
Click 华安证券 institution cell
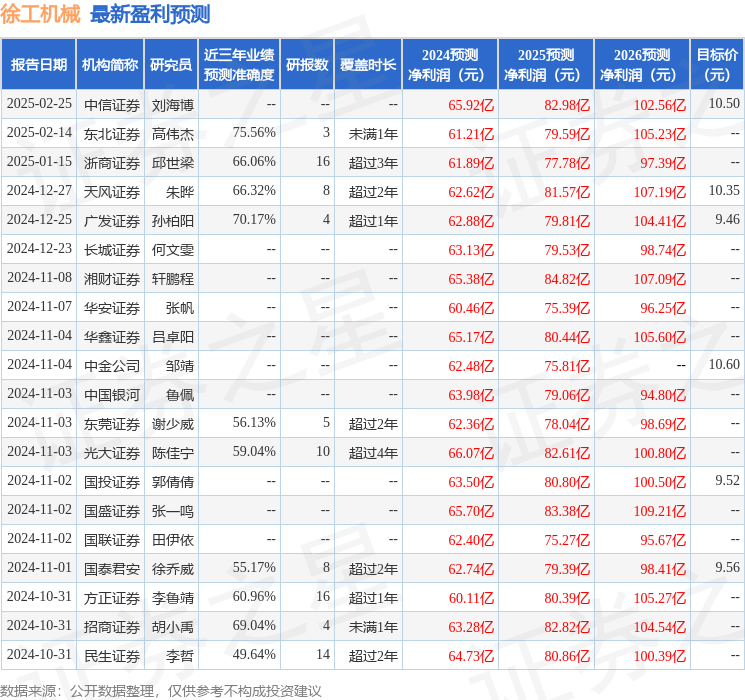click(112, 308)
